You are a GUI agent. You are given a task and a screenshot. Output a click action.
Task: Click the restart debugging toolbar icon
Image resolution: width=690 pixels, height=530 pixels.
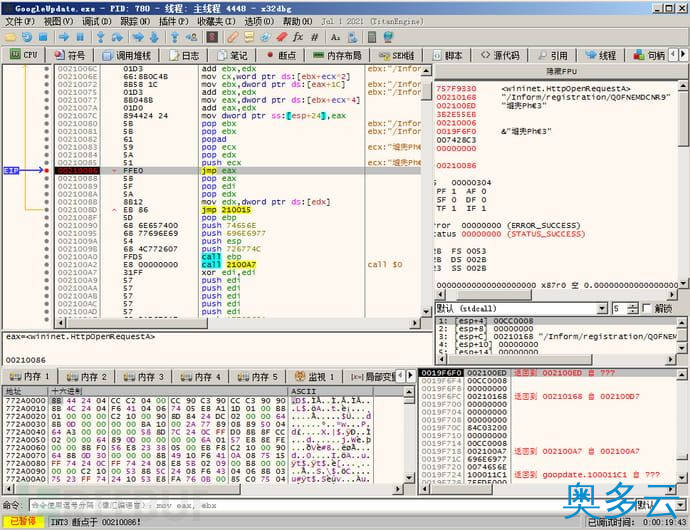(x=27, y=37)
